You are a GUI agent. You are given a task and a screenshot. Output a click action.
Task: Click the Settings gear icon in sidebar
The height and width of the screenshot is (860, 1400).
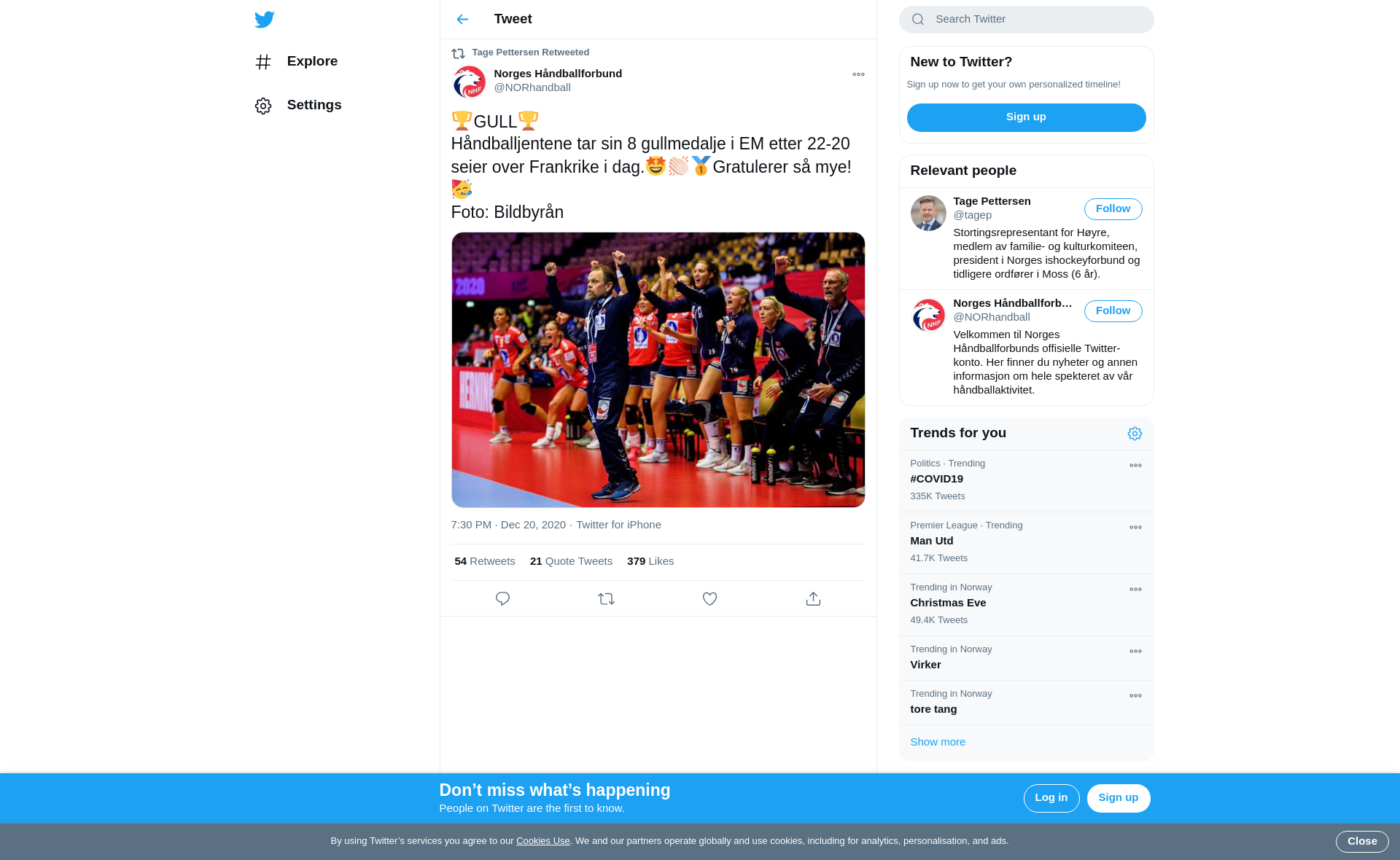[263, 106]
